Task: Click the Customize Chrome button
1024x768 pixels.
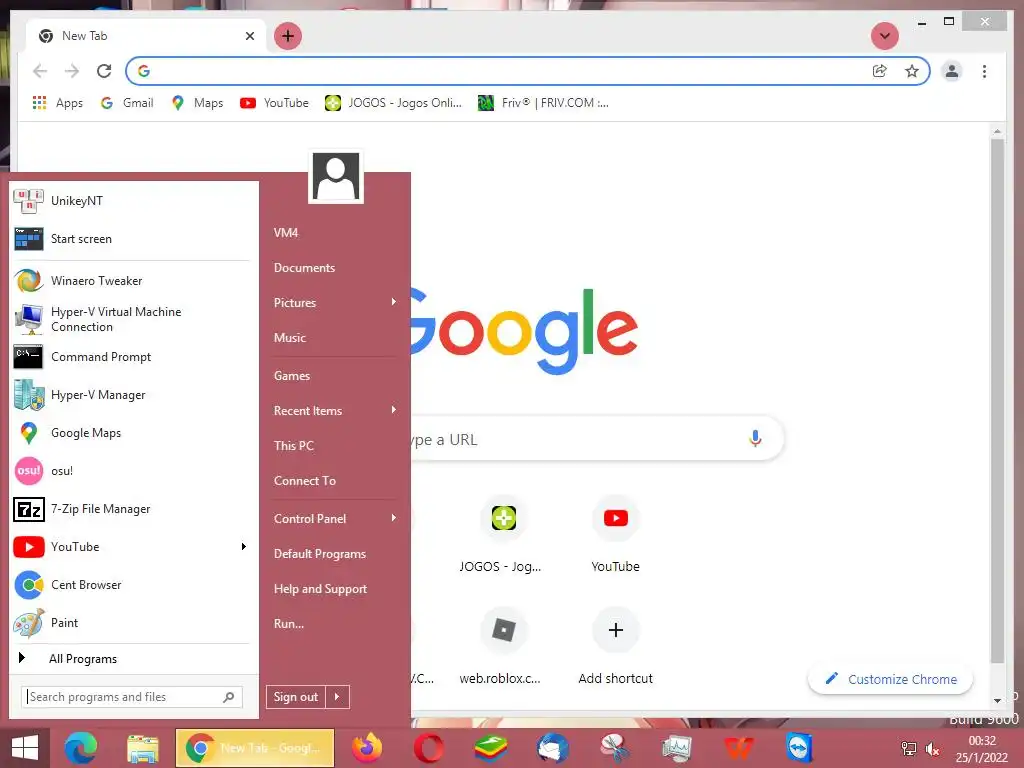Action: click(x=890, y=679)
